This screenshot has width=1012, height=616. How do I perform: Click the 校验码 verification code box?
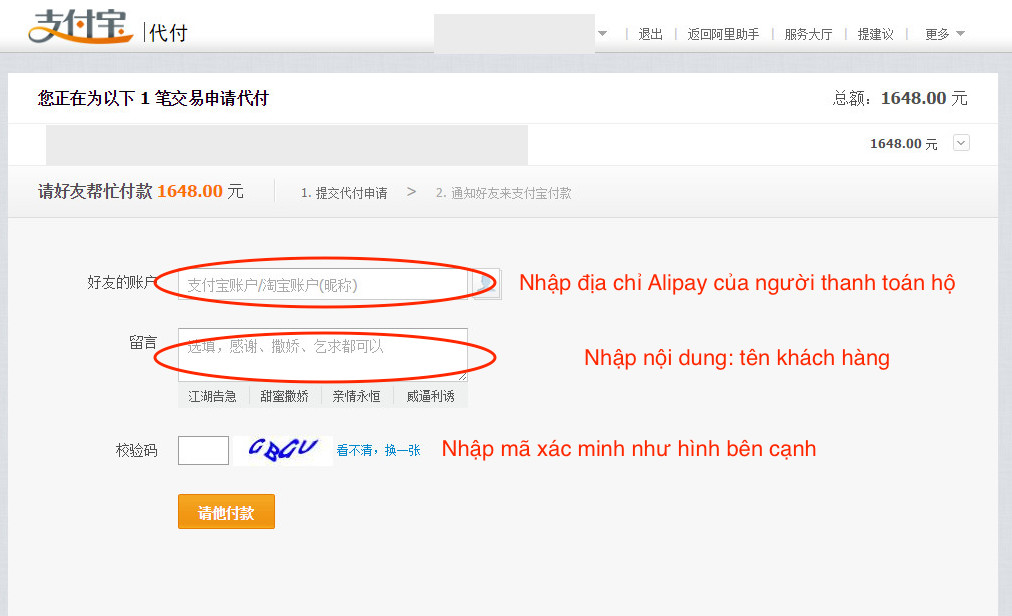pos(203,450)
